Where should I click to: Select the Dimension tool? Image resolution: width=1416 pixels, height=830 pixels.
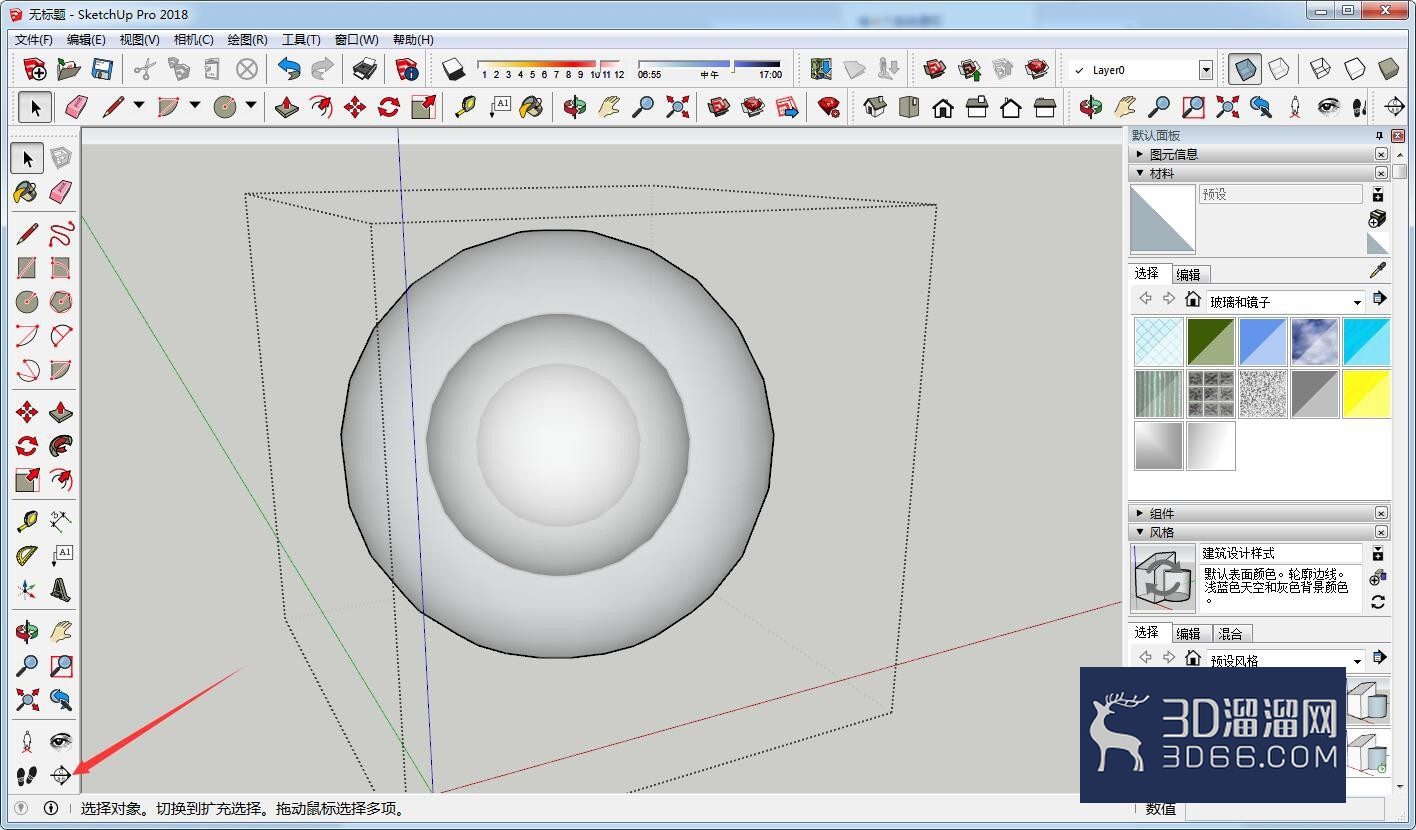click(61, 521)
